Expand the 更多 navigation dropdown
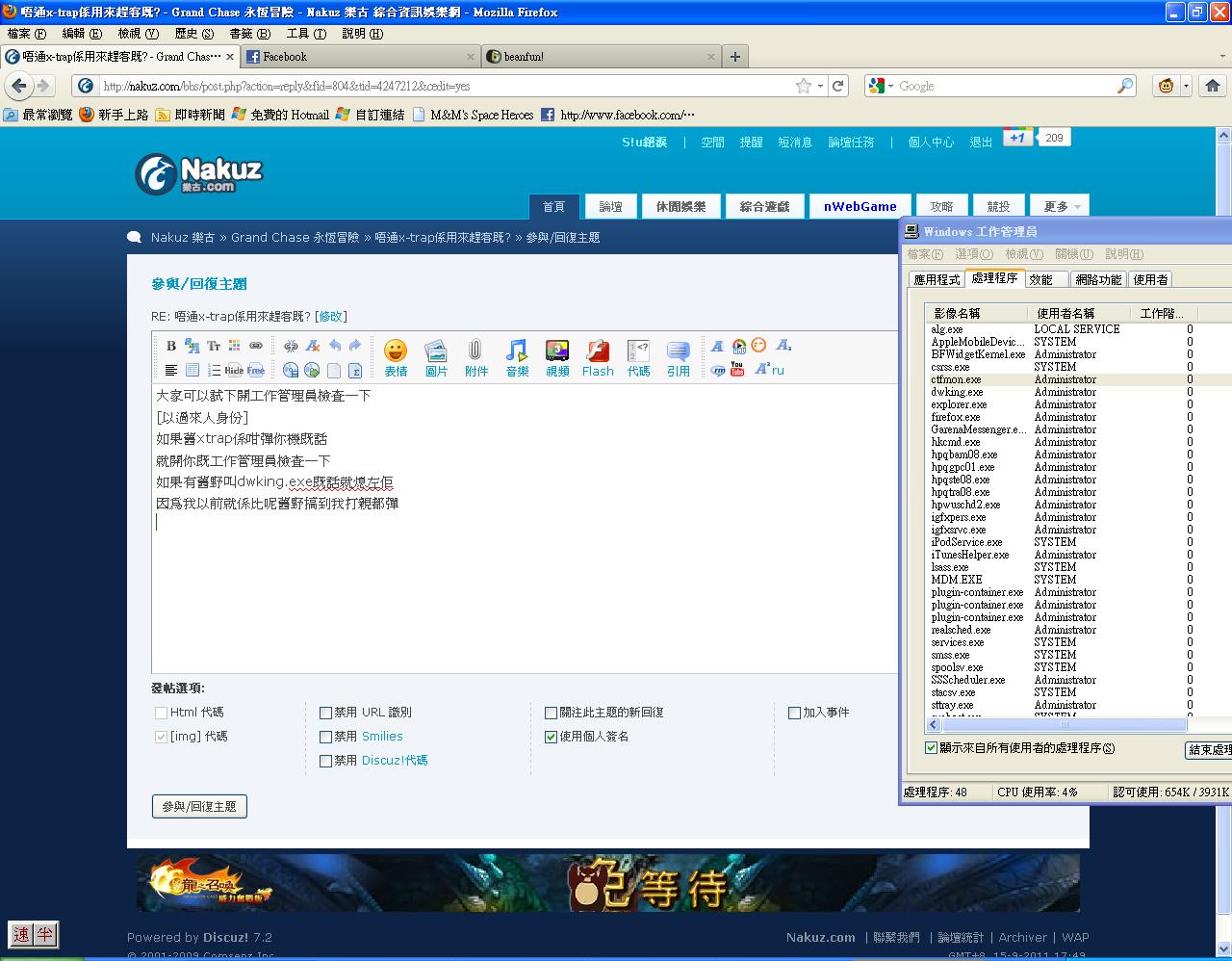The width and height of the screenshot is (1232, 961). (1060, 206)
